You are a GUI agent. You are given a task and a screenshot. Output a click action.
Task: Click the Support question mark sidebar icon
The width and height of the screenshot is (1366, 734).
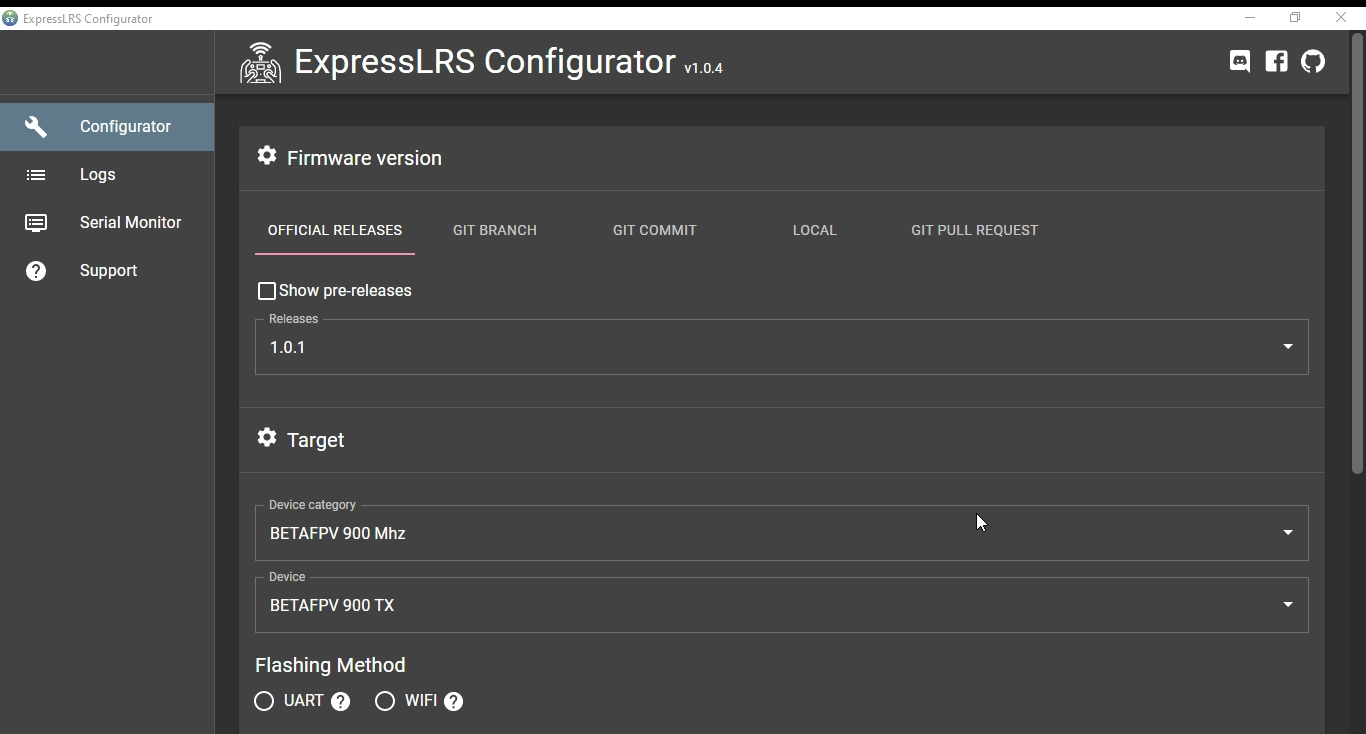click(x=36, y=271)
